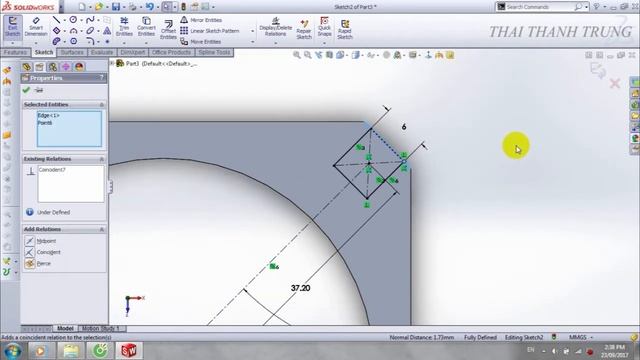
Task: Click the Undo icon
Action: coord(149,7)
